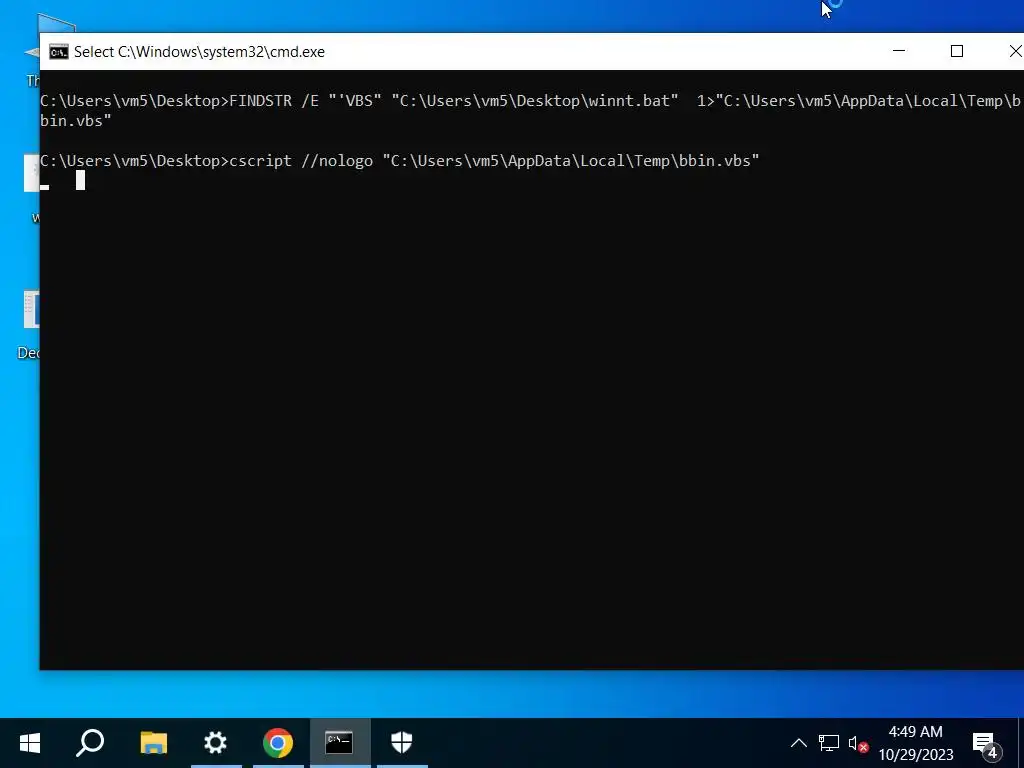Image resolution: width=1024 pixels, height=768 pixels.
Task: Open File Explorer from the taskbar
Action: 154,743
